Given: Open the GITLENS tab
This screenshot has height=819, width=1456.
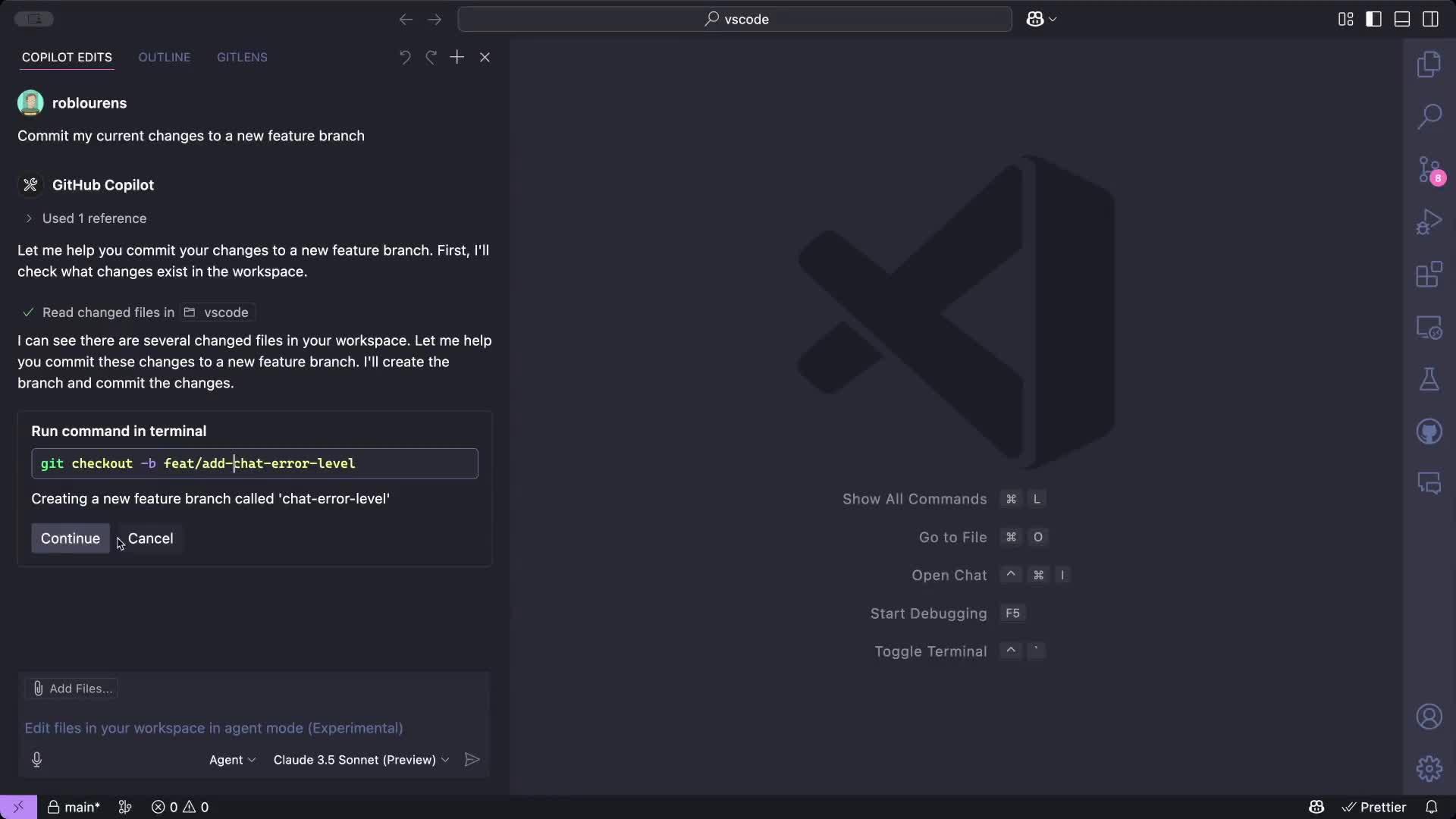Looking at the screenshot, I should pos(242,57).
